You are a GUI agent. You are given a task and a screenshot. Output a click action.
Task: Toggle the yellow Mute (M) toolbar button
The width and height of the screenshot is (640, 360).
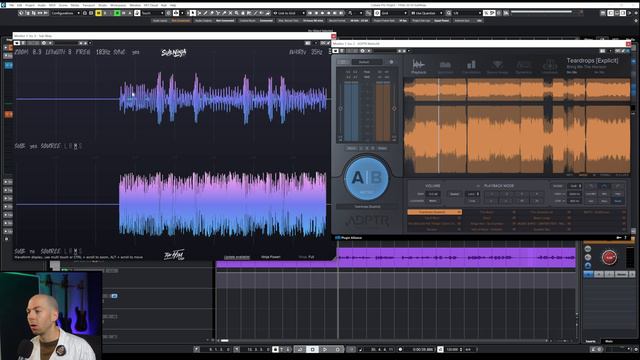[98, 13]
